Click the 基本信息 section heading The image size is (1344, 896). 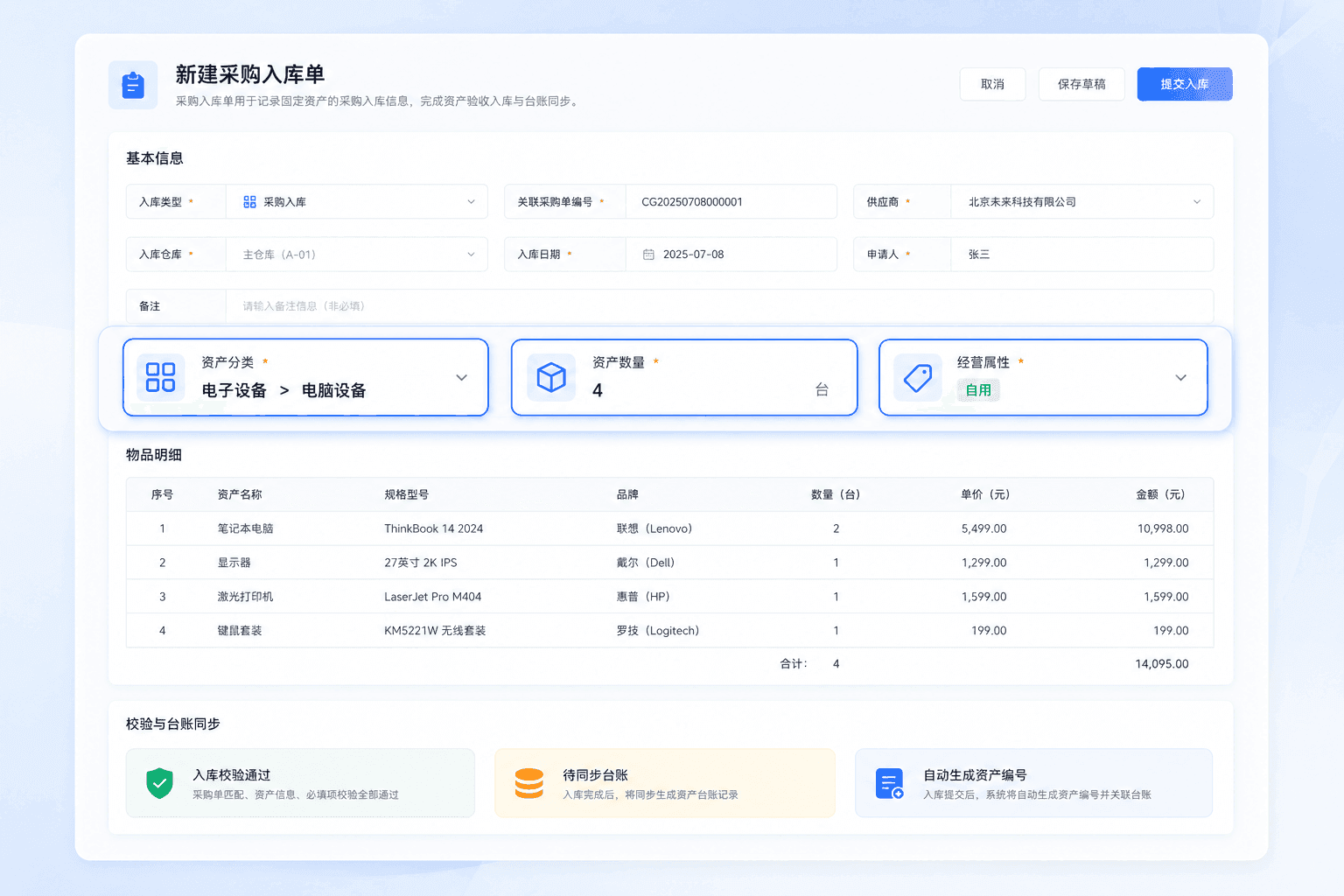click(155, 158)
